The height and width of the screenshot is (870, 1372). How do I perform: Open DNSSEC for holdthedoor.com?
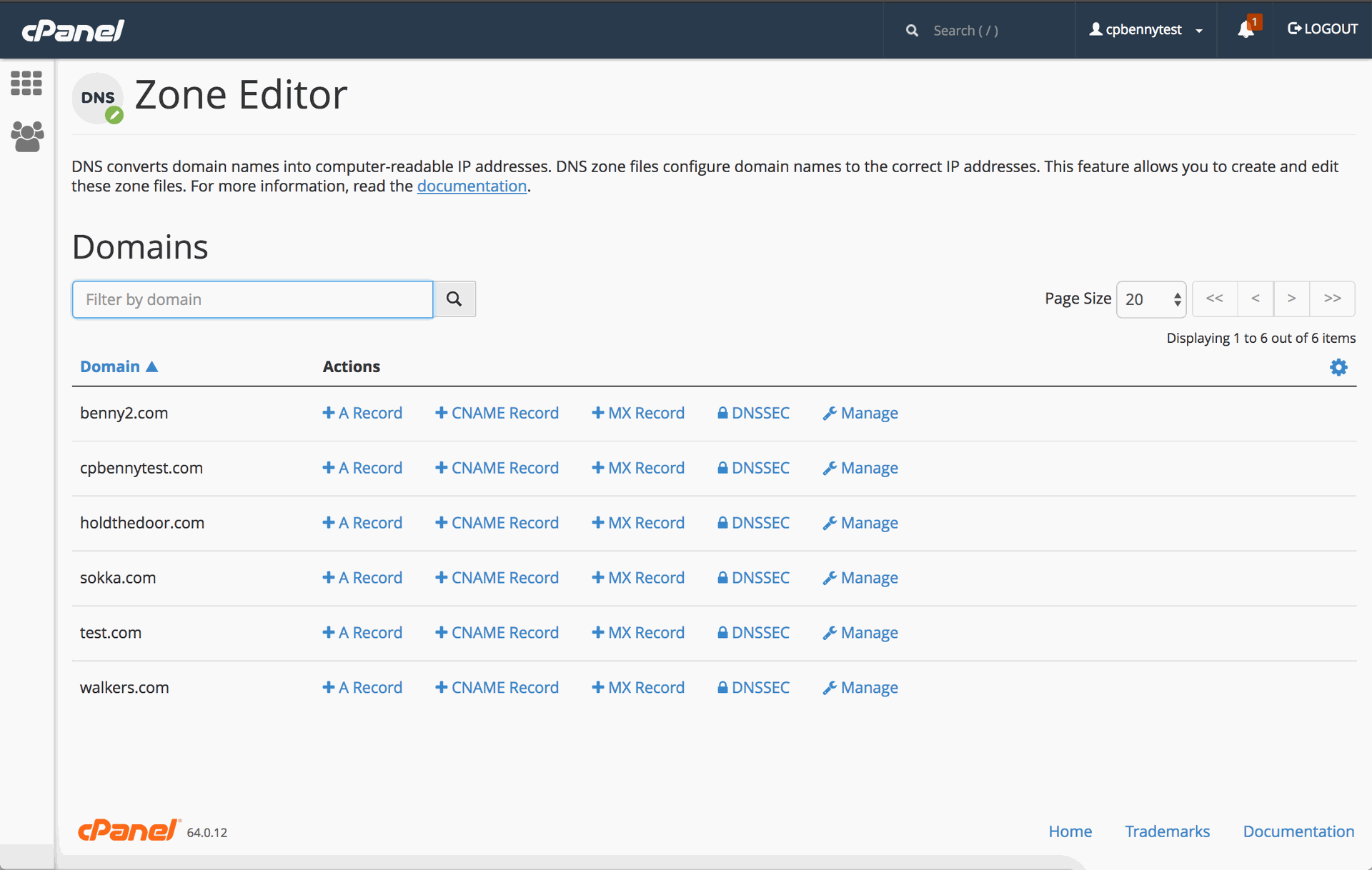coord(754,523)
